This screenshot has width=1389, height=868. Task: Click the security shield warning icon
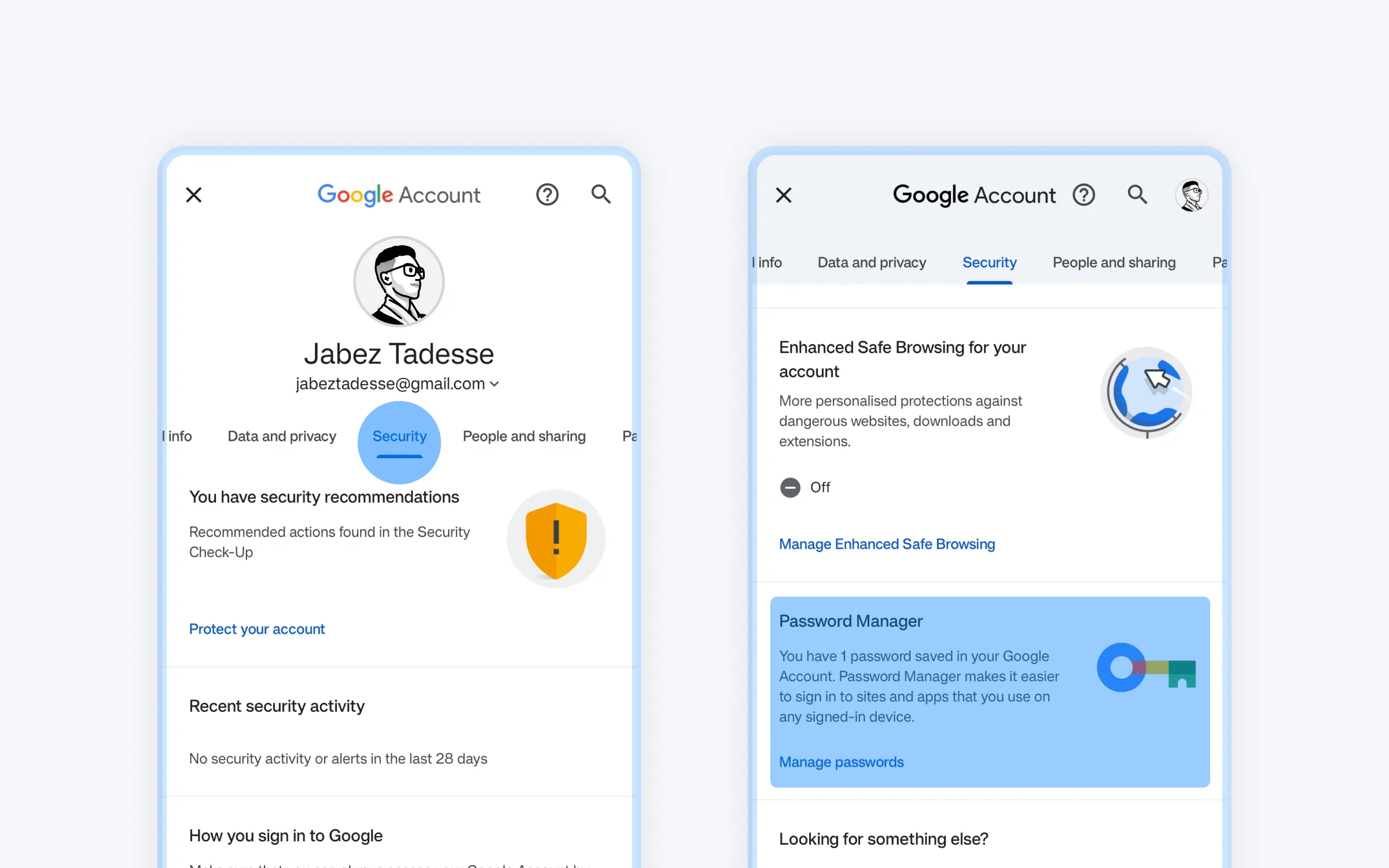pos(556,538)
